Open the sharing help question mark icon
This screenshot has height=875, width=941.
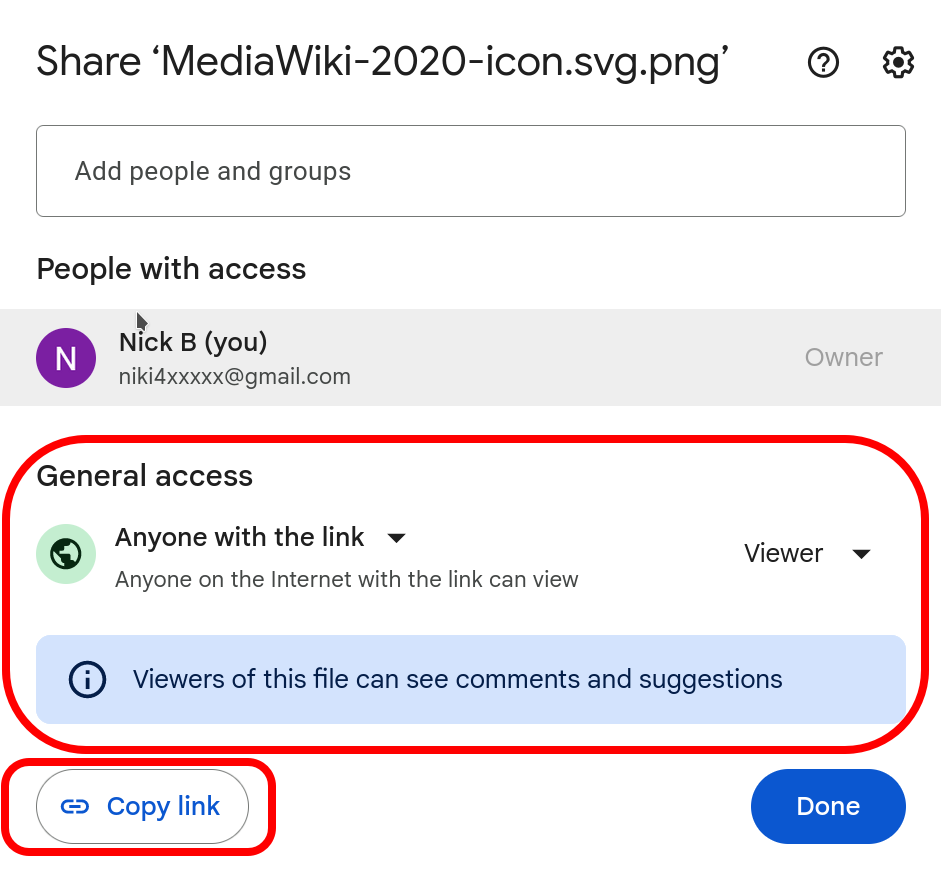point(823,63)
